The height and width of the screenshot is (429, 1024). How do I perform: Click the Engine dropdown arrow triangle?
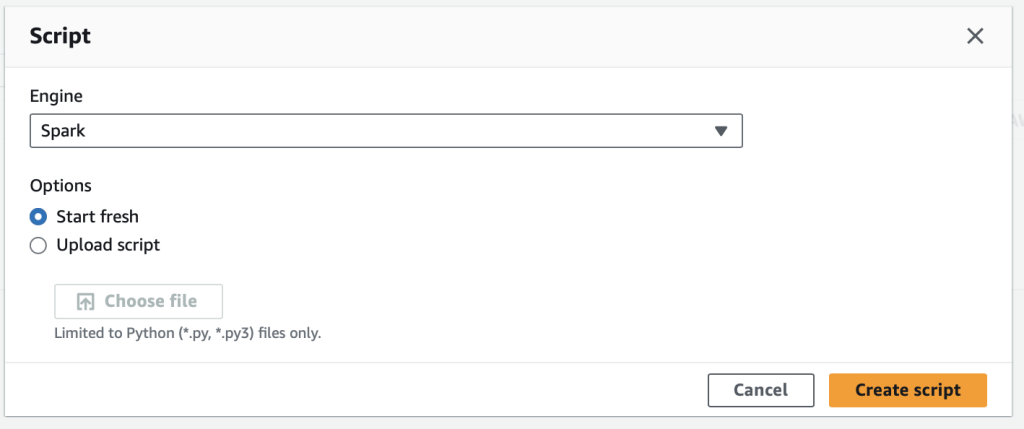point(722,131)
